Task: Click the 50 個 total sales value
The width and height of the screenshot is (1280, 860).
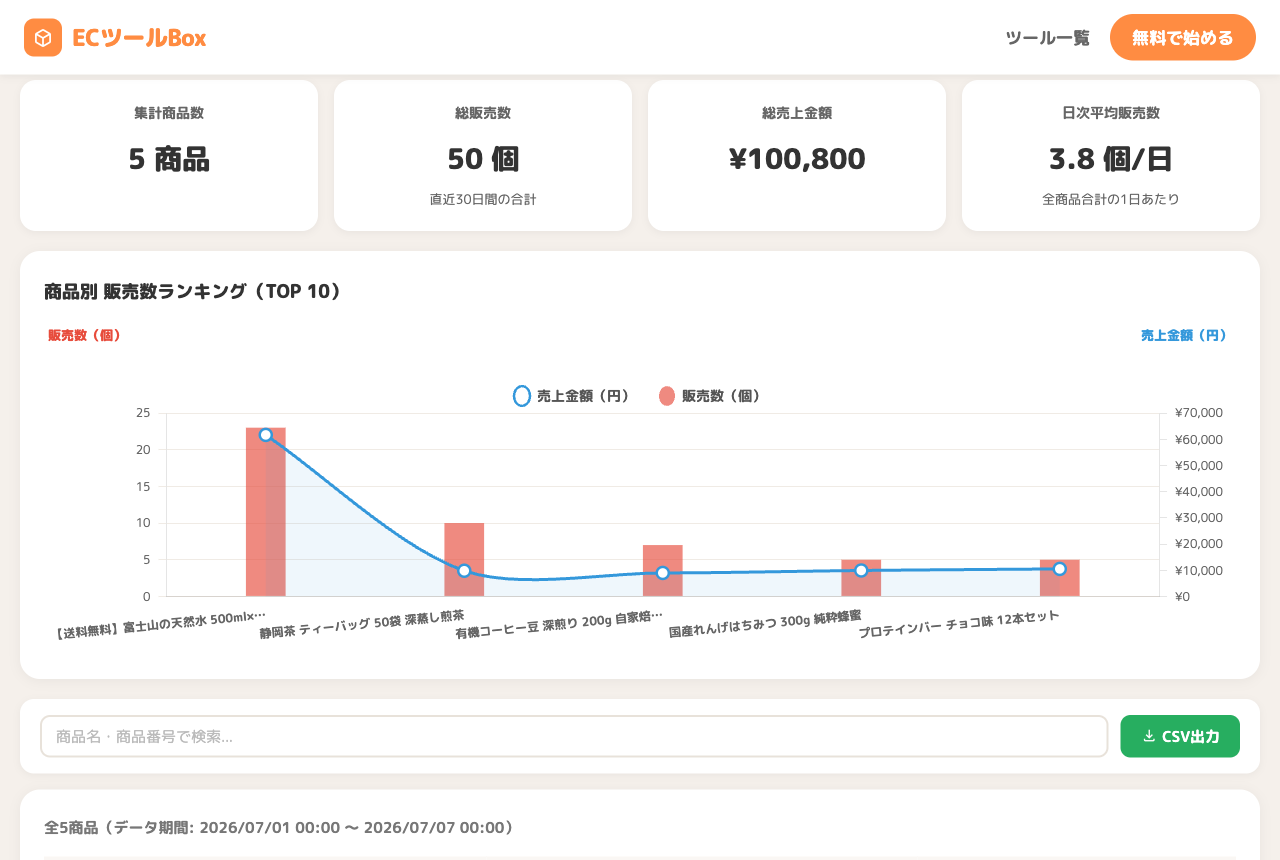Action: tap(483, 159)
